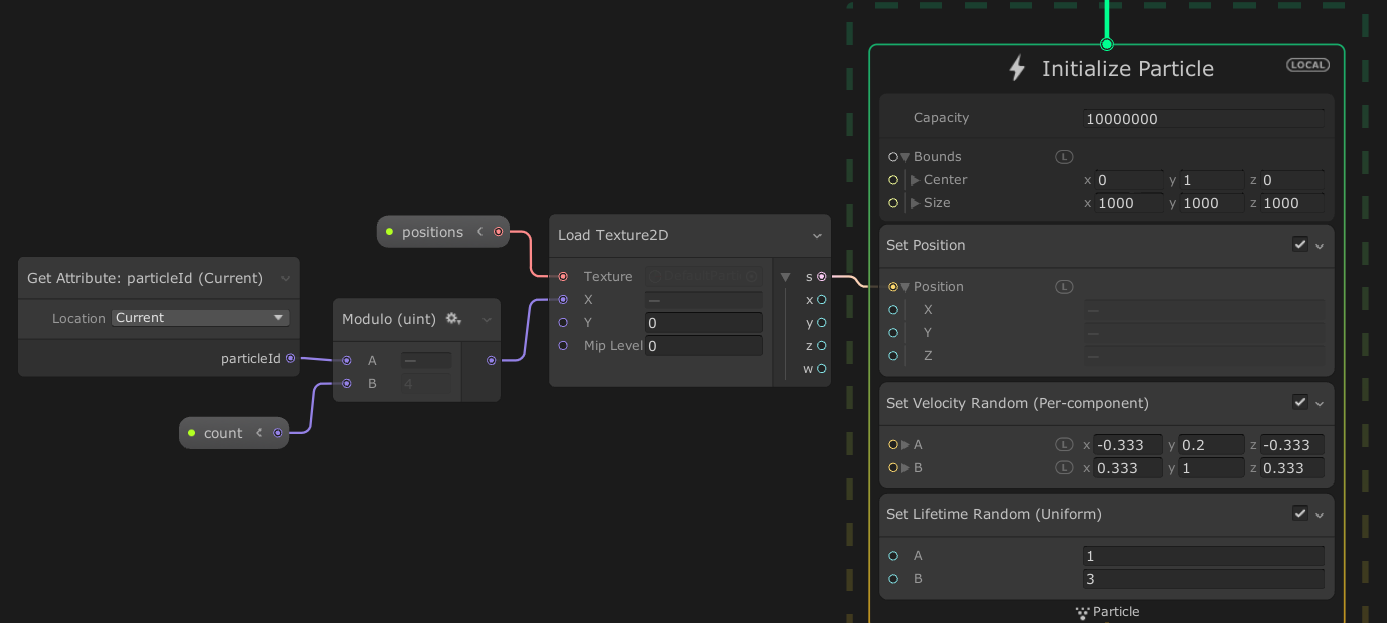
Task: Collapse the Position foldout in Set Position
Action: (906, 286)
